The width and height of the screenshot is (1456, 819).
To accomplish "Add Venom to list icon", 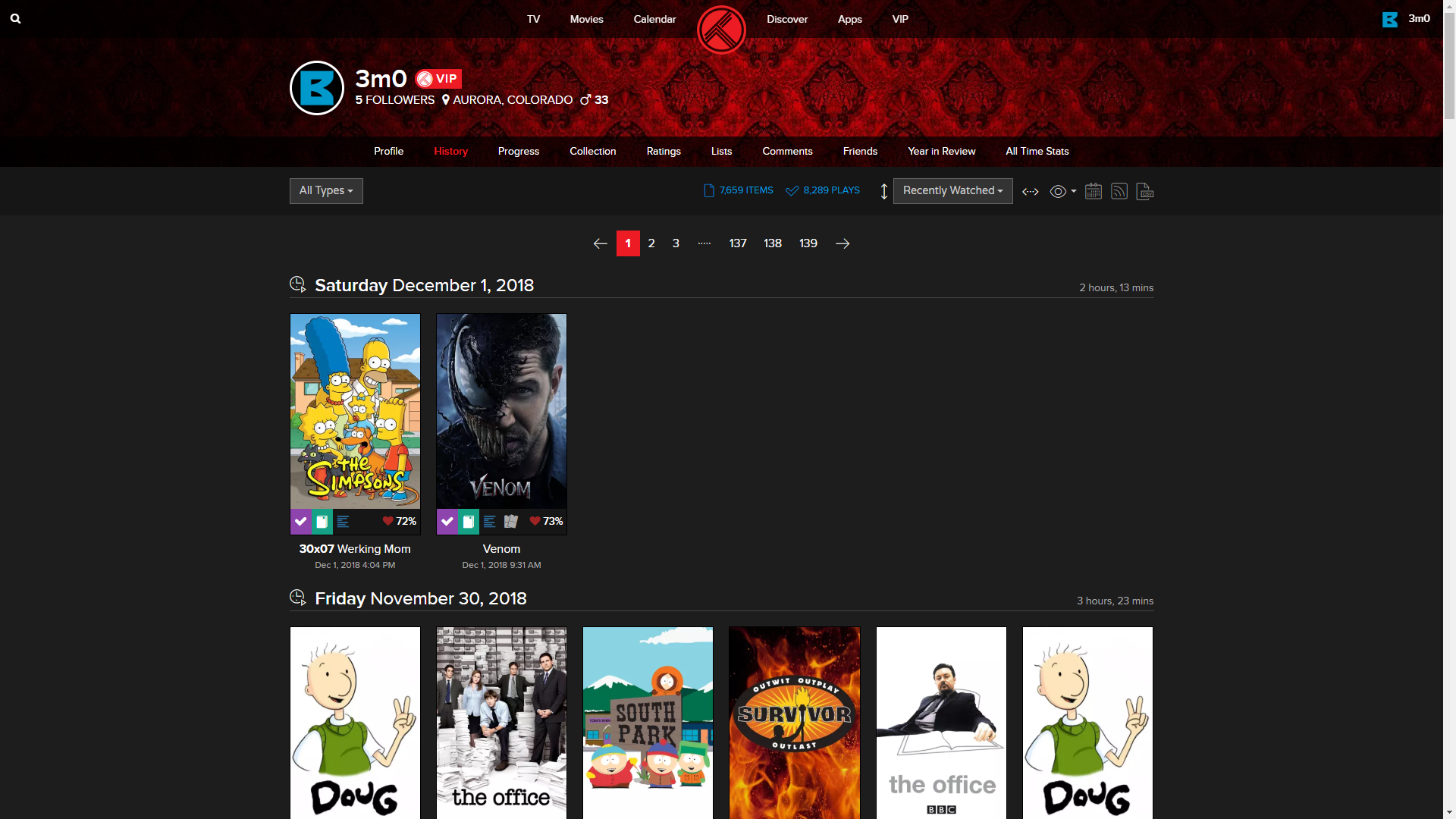I will 489,522.
